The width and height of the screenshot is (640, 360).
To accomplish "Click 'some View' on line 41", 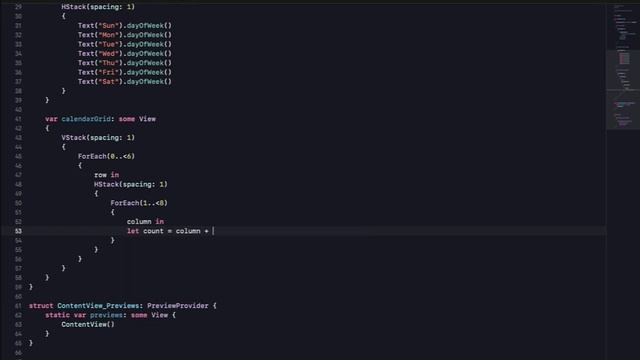I will click(x=137, y=119).
